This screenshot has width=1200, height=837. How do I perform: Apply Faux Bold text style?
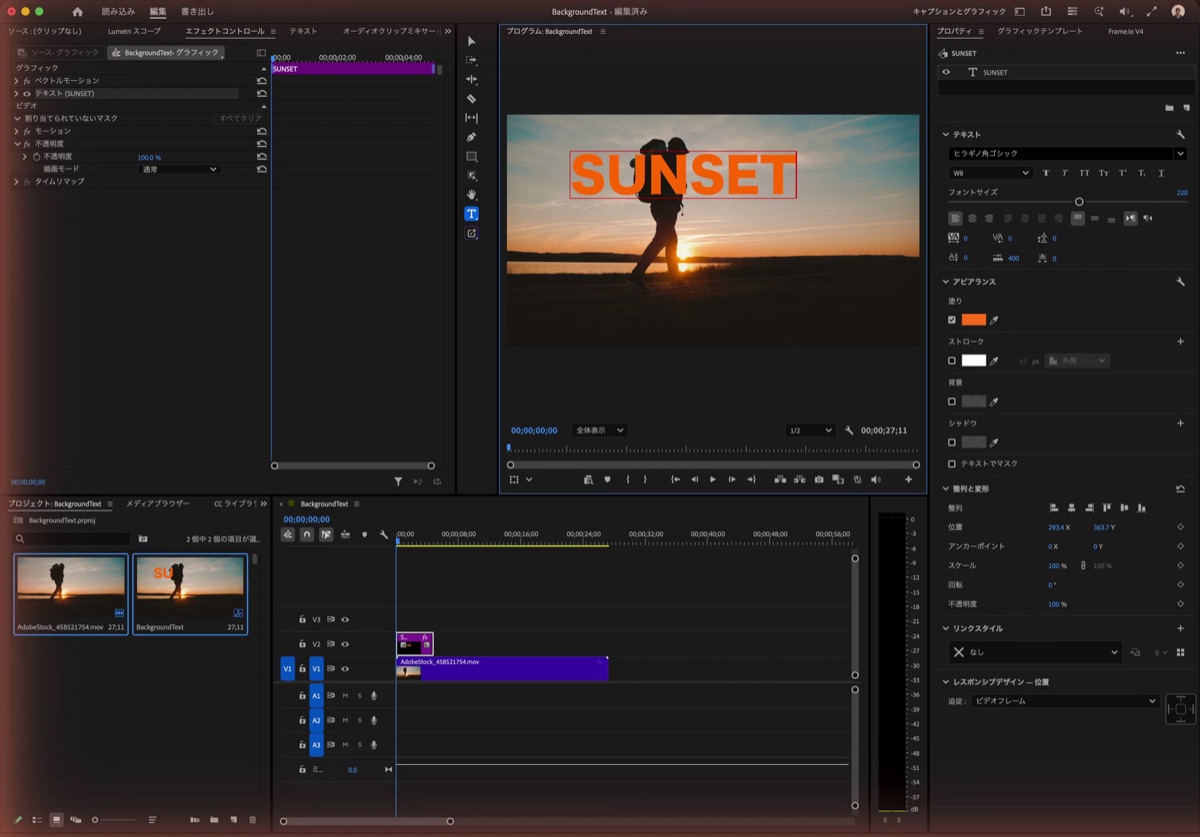[1046, 173]
